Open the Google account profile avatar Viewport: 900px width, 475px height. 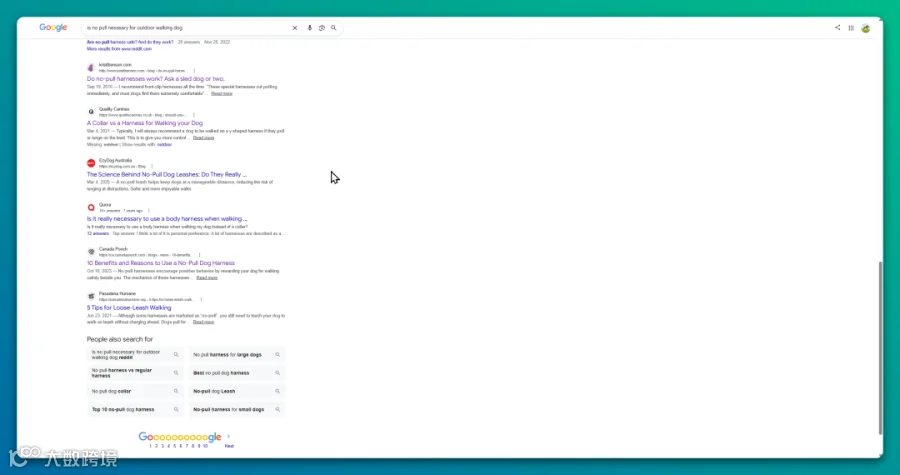point(866,28)
